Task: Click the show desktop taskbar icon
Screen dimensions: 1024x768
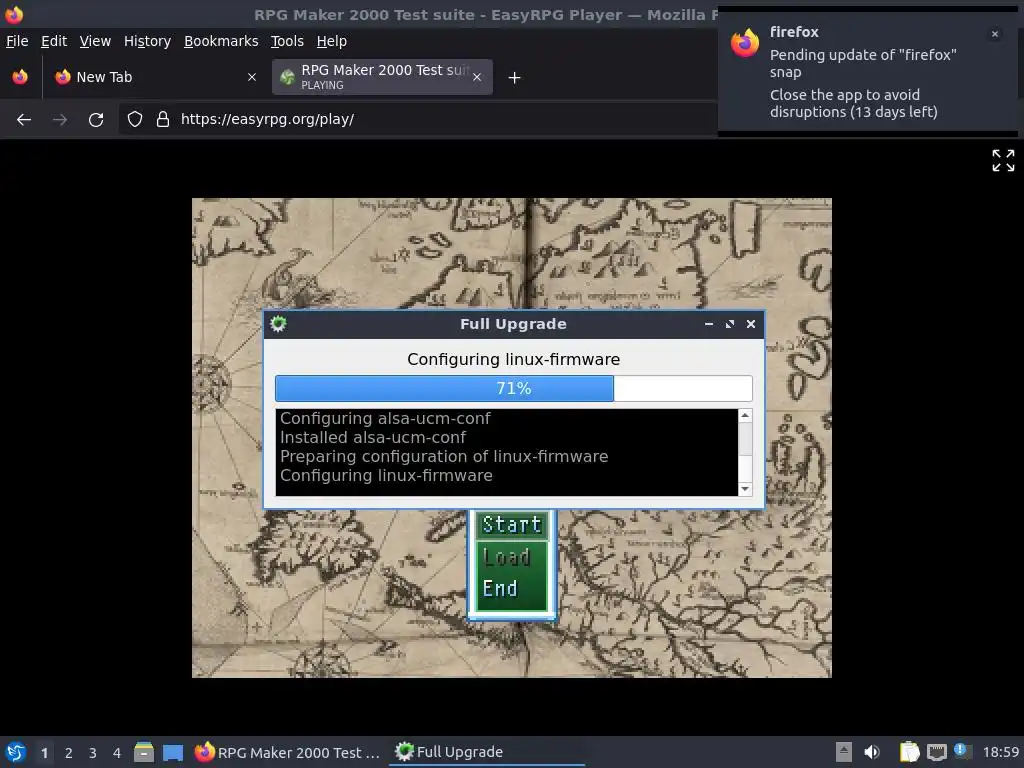Action: [x=173, y=752]
